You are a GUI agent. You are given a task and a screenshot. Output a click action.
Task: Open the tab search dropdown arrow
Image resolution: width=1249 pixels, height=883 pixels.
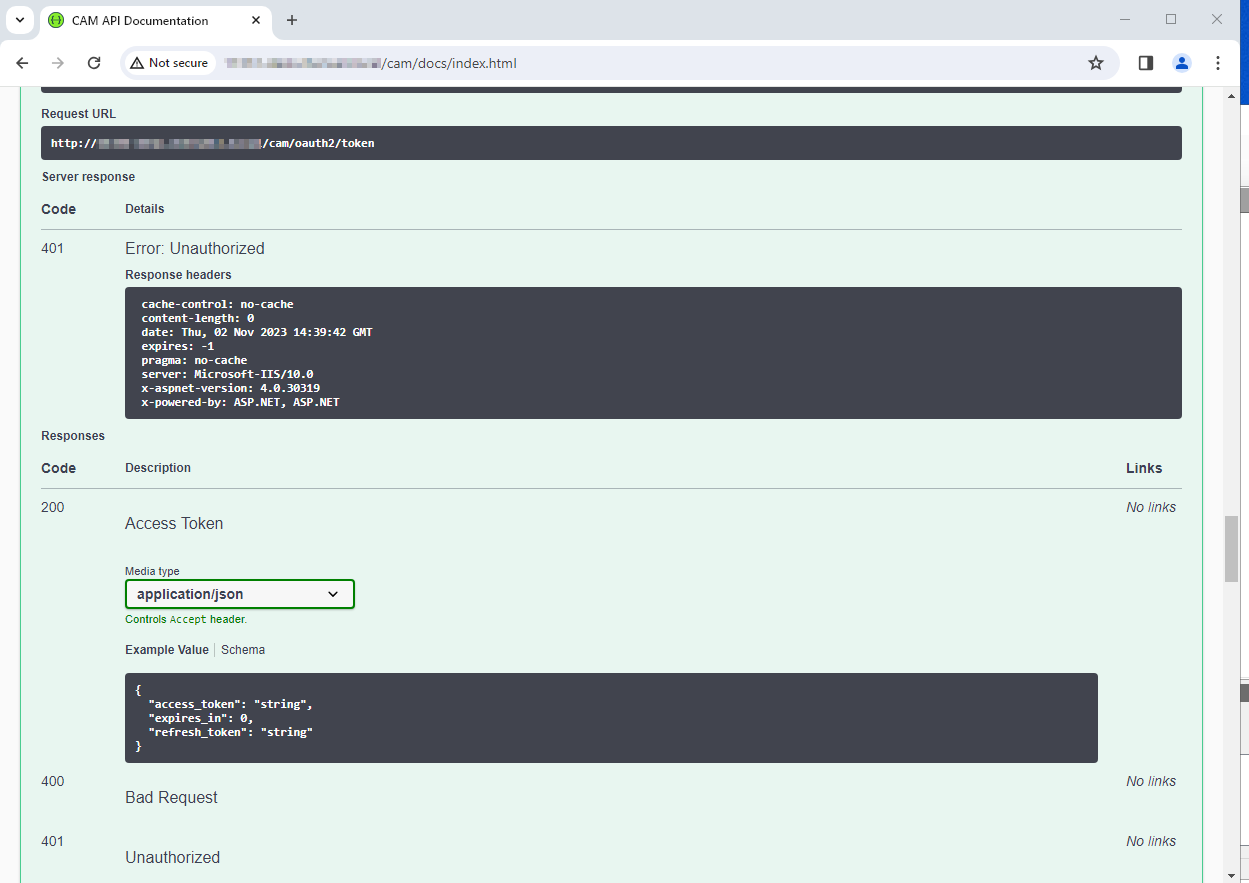click(x=19, y=20)
